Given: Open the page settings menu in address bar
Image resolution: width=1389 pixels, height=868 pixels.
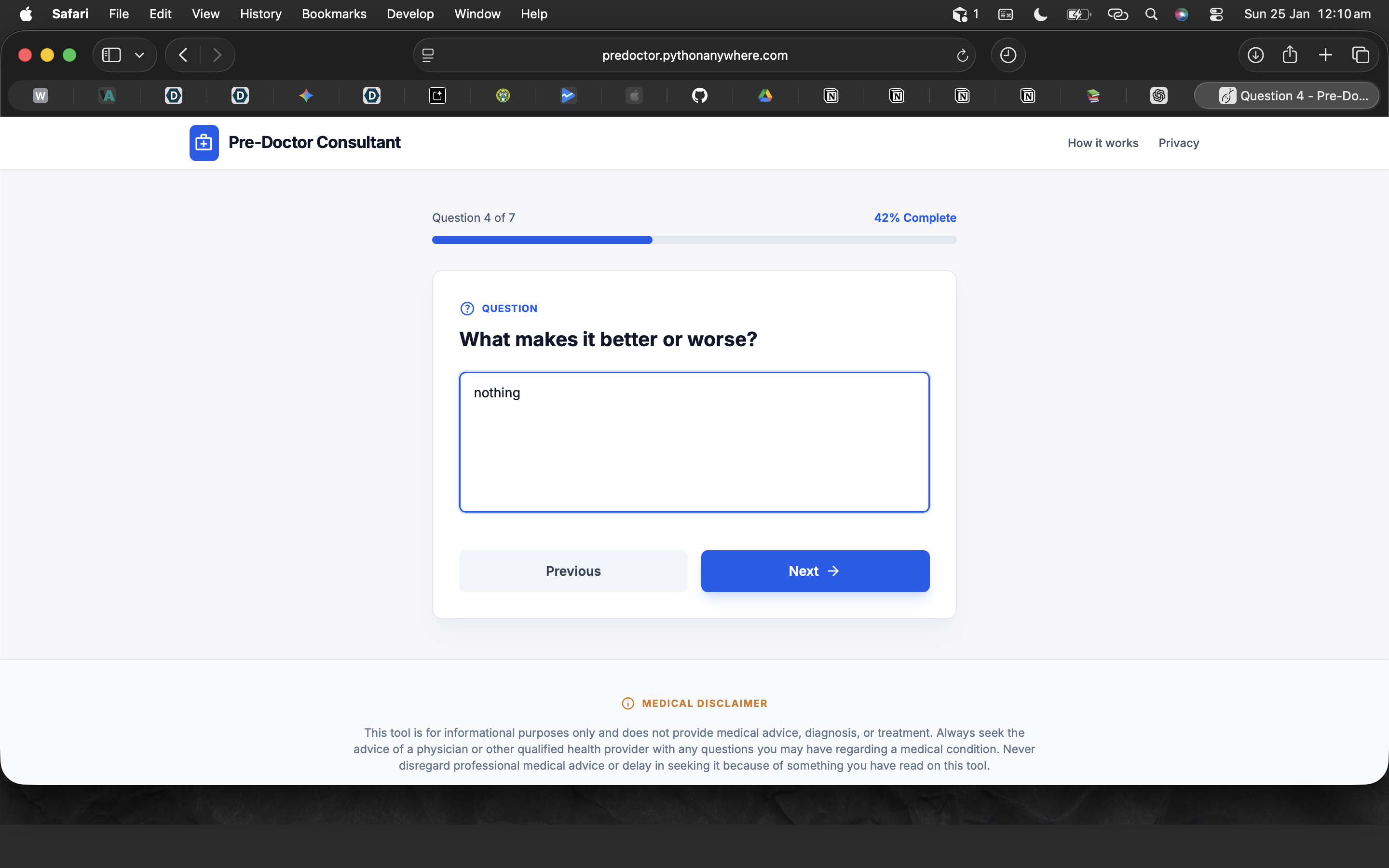Looking at the screenshot, I should pyautogui.click(x=428, y=55).
